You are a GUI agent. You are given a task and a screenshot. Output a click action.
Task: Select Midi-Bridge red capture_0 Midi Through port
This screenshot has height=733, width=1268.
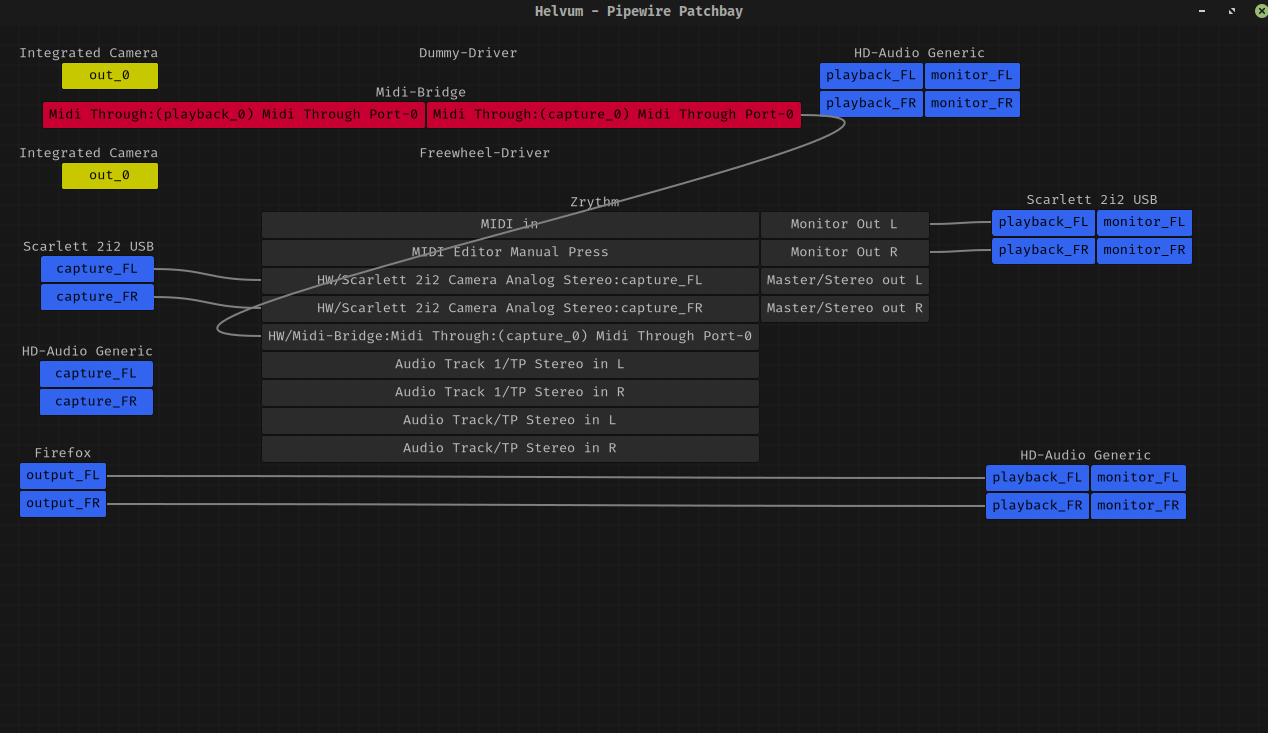click(613, 115)
